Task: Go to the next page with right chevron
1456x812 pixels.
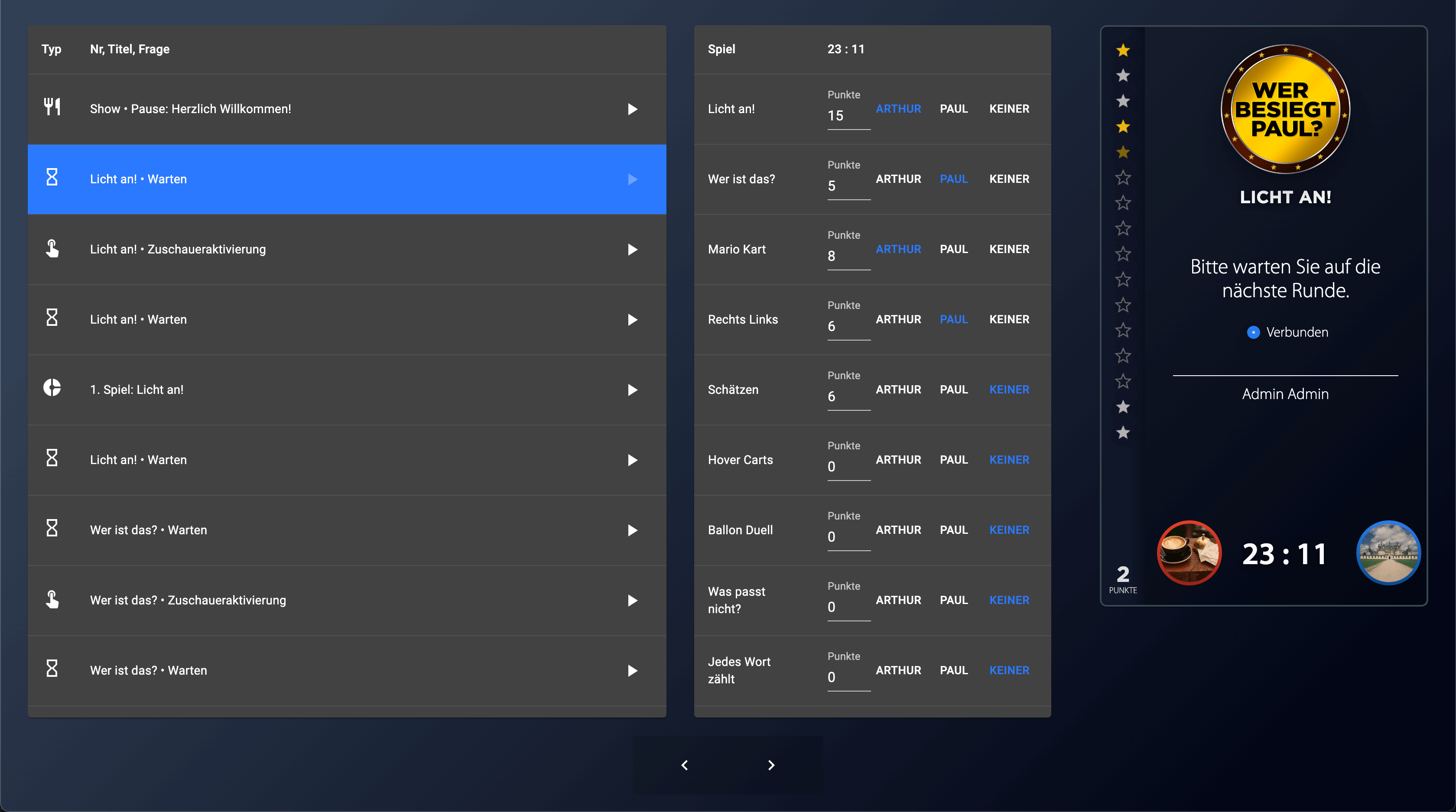Action: pos(771,765)
